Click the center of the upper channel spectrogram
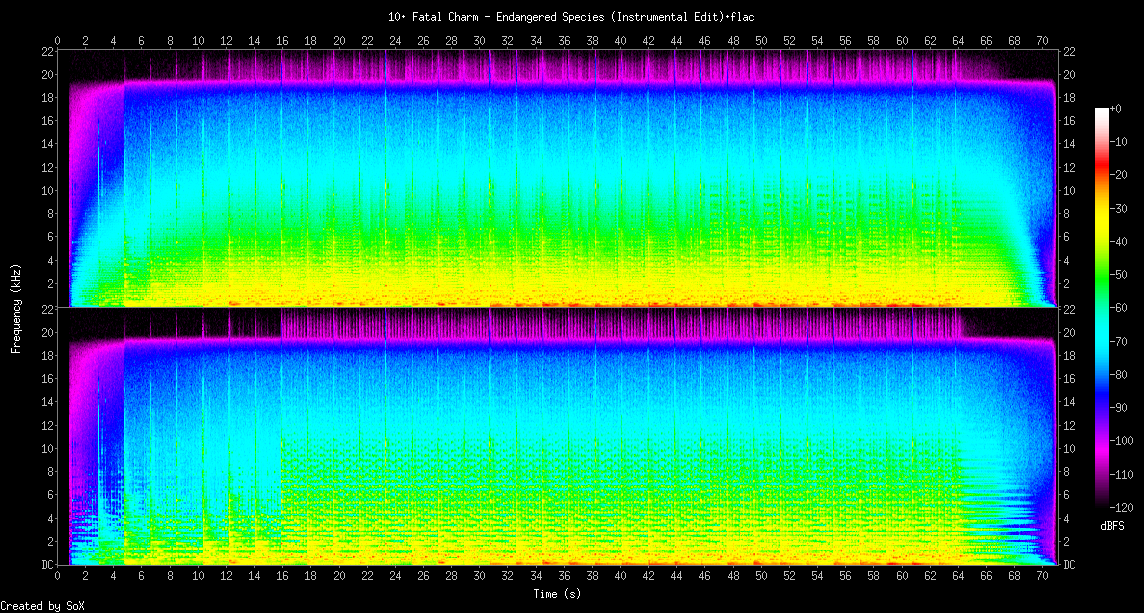The image size is (1144, 613). coord(557,179)
